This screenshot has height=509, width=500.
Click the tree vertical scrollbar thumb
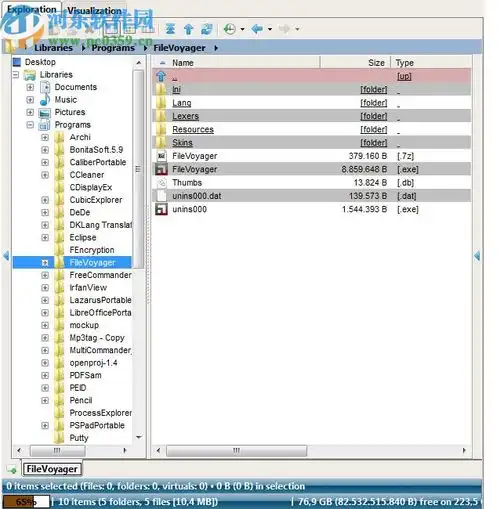tap(138, 170)
